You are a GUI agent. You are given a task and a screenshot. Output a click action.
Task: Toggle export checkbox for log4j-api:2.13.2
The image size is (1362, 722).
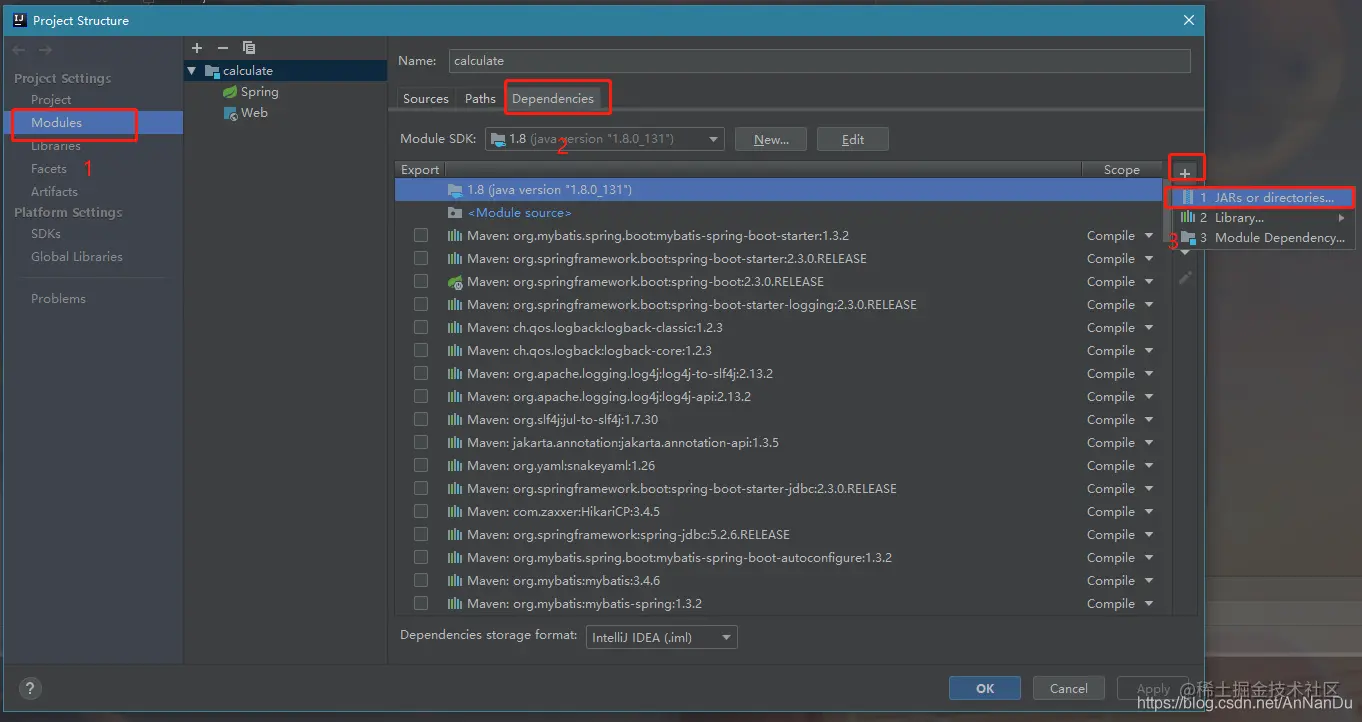421,397
